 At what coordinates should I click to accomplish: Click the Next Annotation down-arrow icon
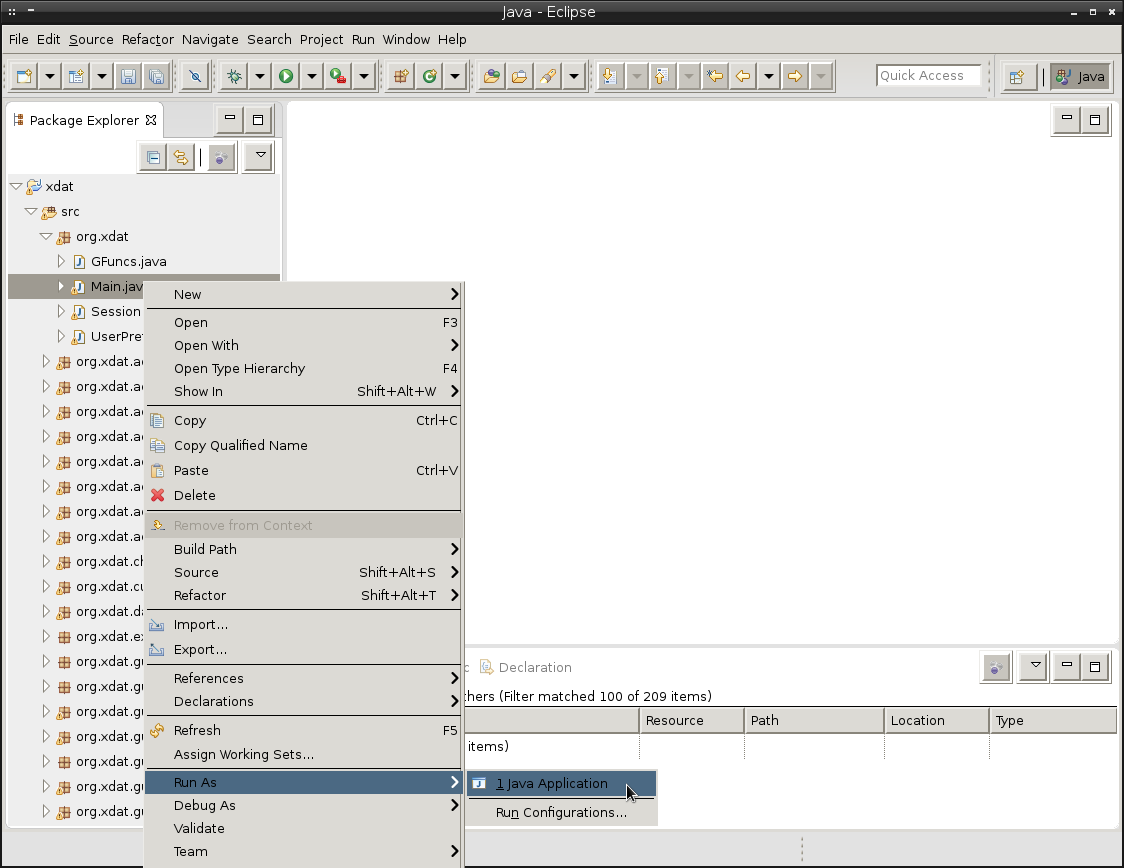609,76
